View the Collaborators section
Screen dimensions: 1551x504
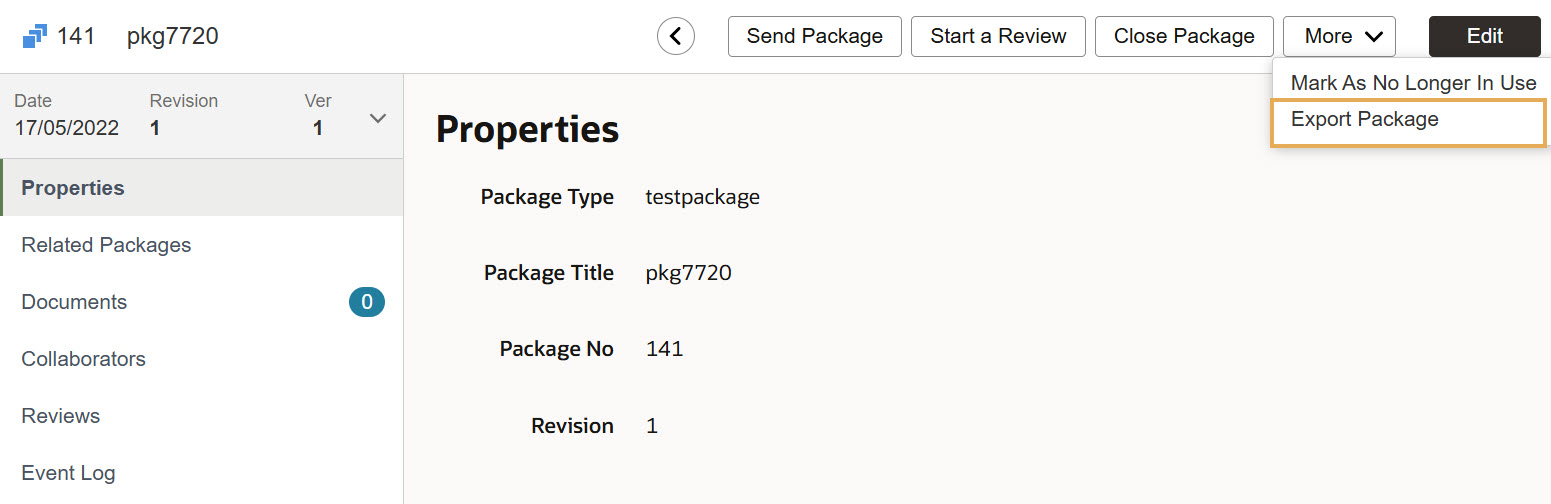(x=83, y=359)
